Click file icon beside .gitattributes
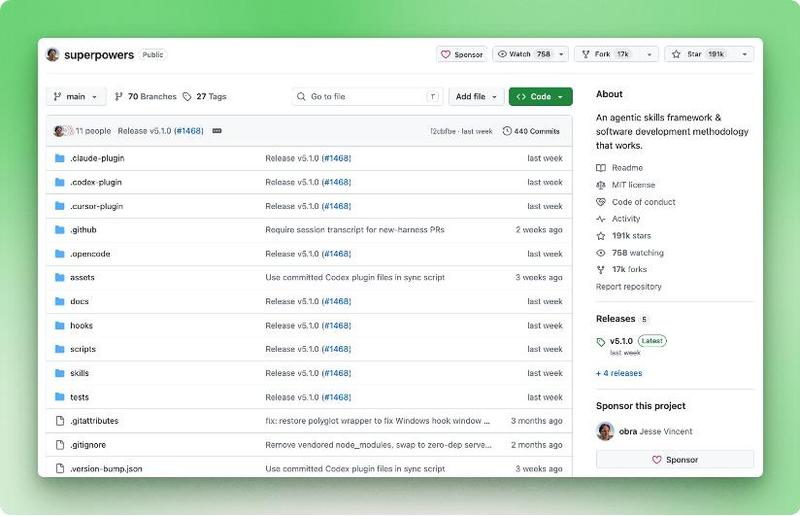The image size is (800, 516). pos(60,421)
